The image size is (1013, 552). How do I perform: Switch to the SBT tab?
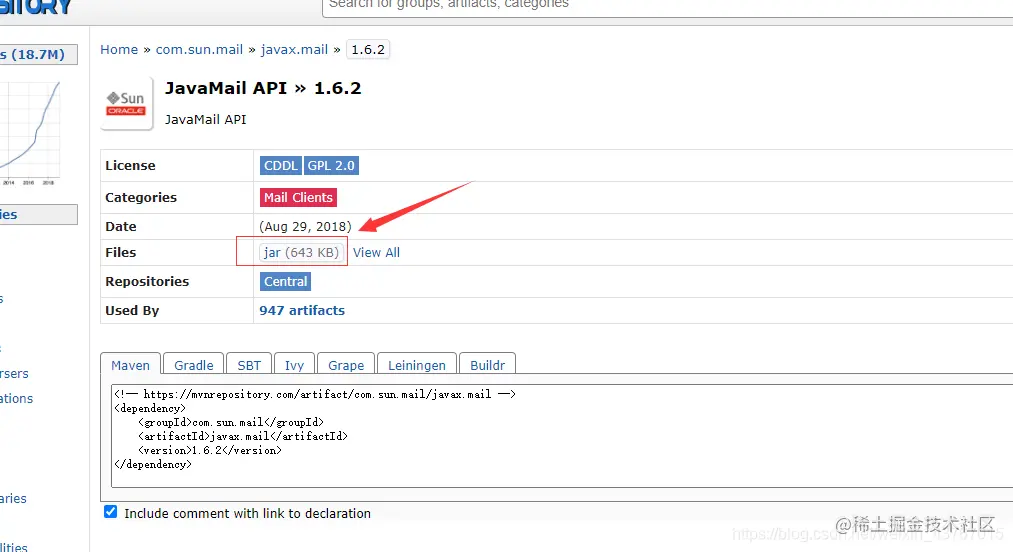[x=249, y=364]
